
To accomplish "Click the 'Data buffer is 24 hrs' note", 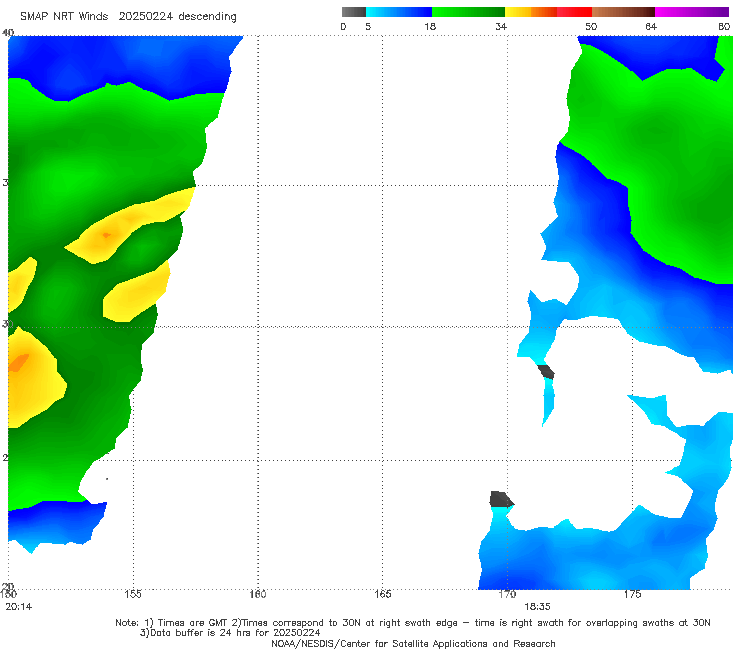I will 230,633.
